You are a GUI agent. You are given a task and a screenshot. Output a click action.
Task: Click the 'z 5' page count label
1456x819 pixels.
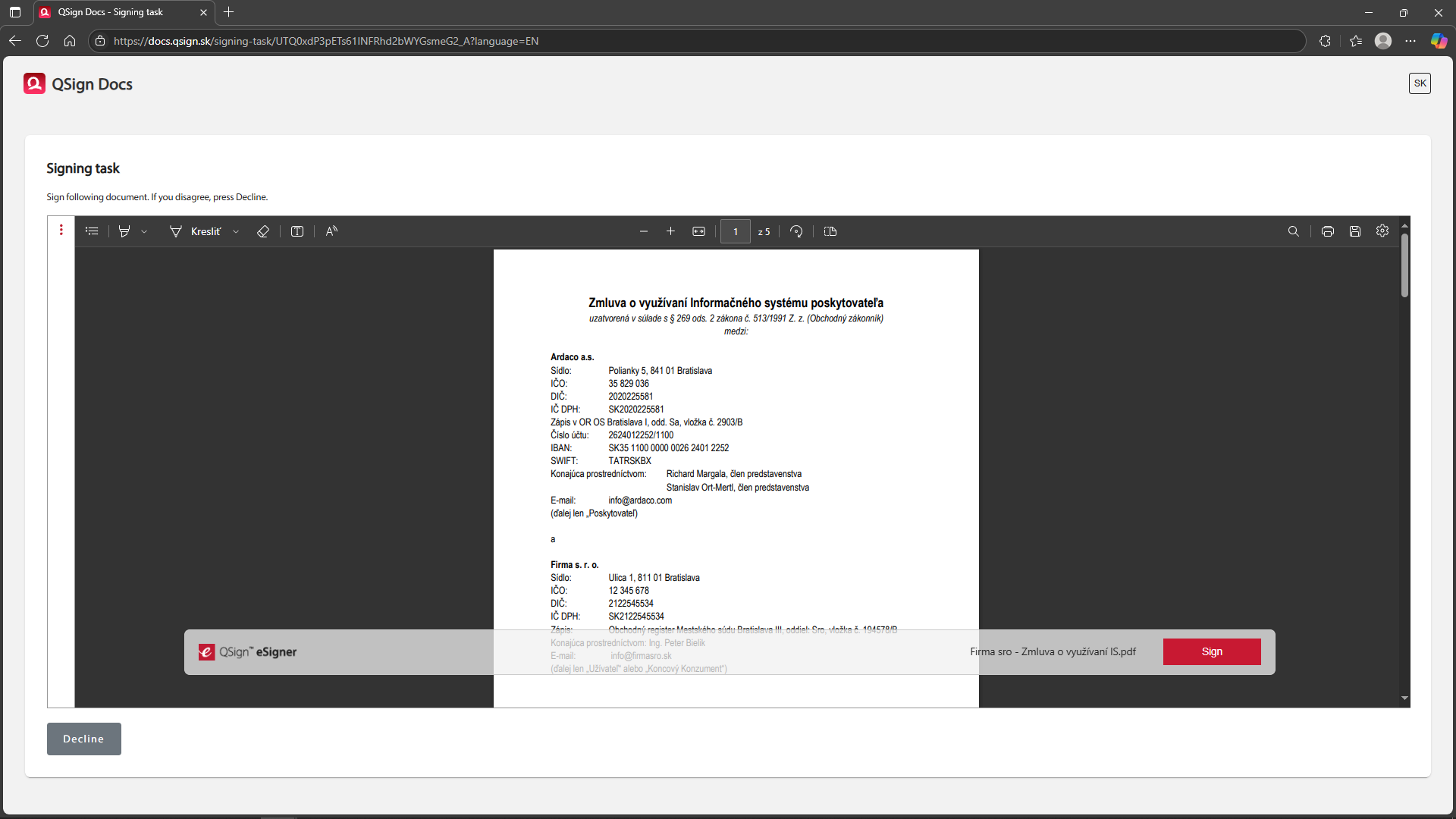point(764,232)
